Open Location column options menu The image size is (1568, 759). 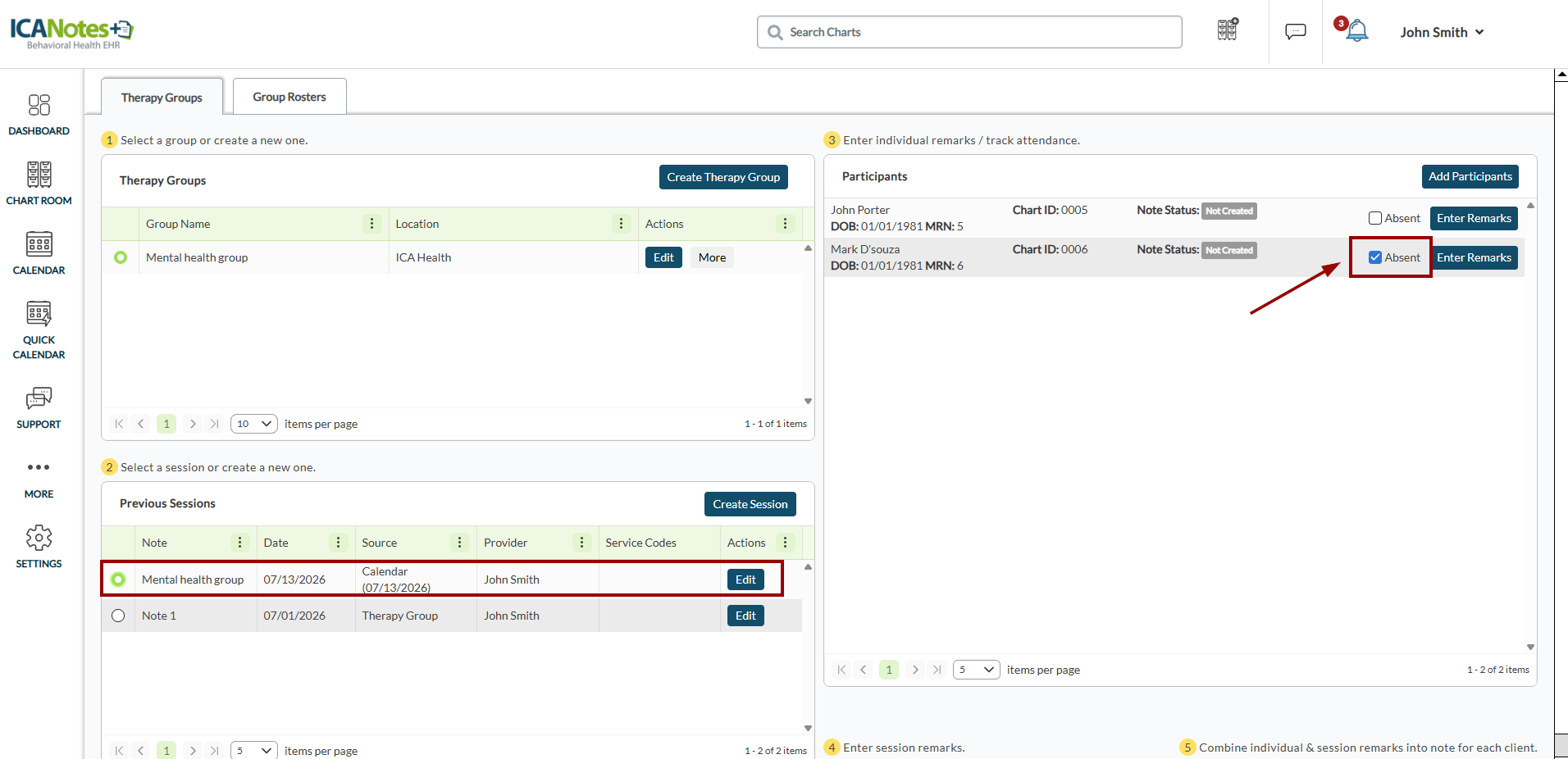(621, 224)
